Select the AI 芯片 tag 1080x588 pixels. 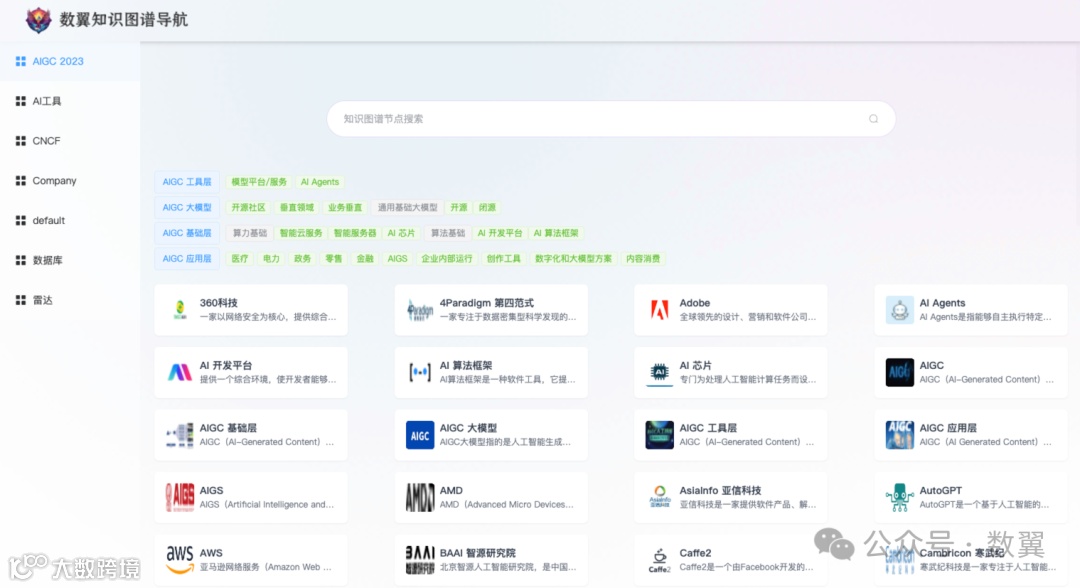(x=401, y=233)
